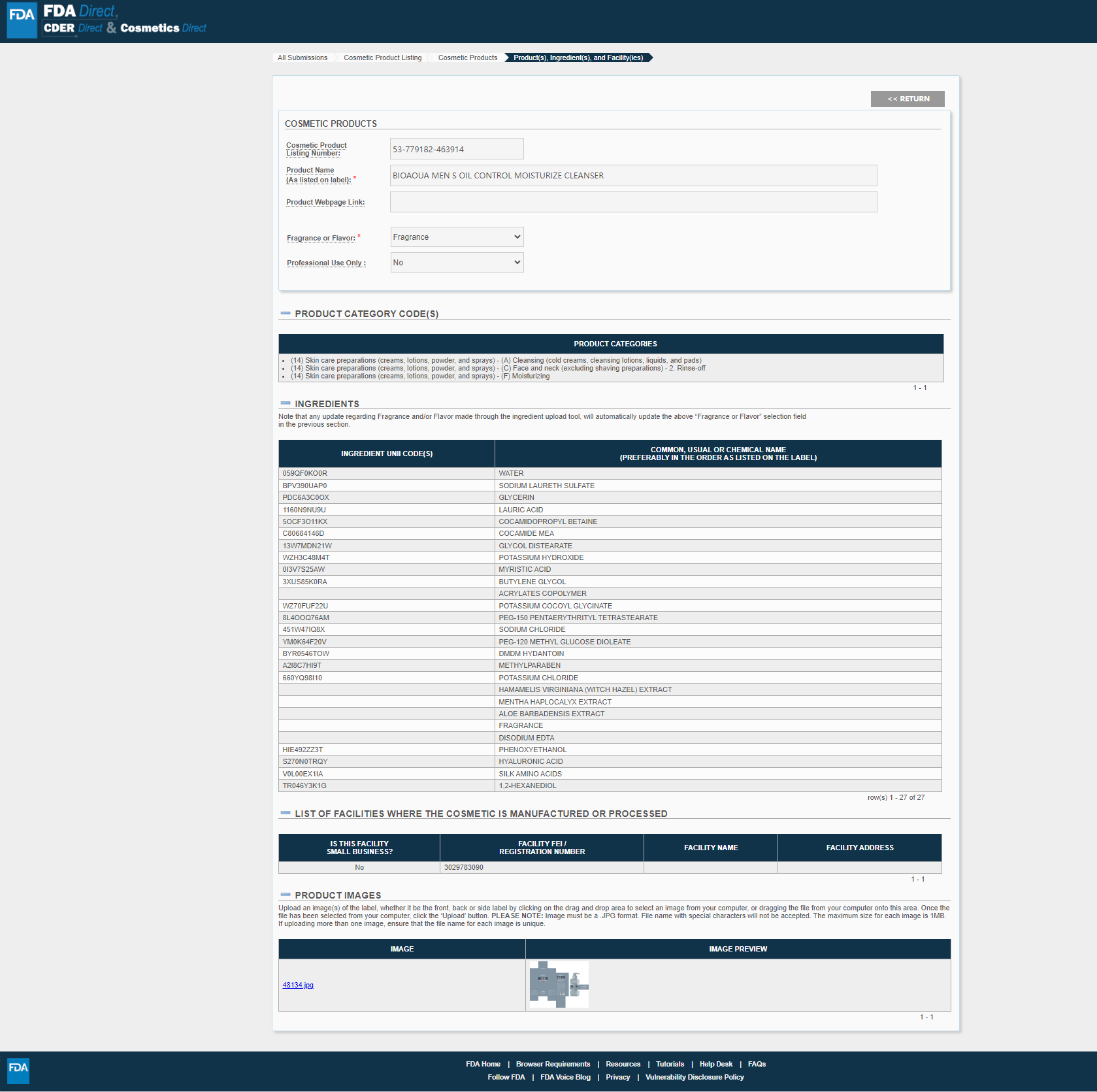This screenshot has width=1097, height=1092.
Task: Open the 48134.jpg image link
Action: pyautogui.click(x=298, y=985)
